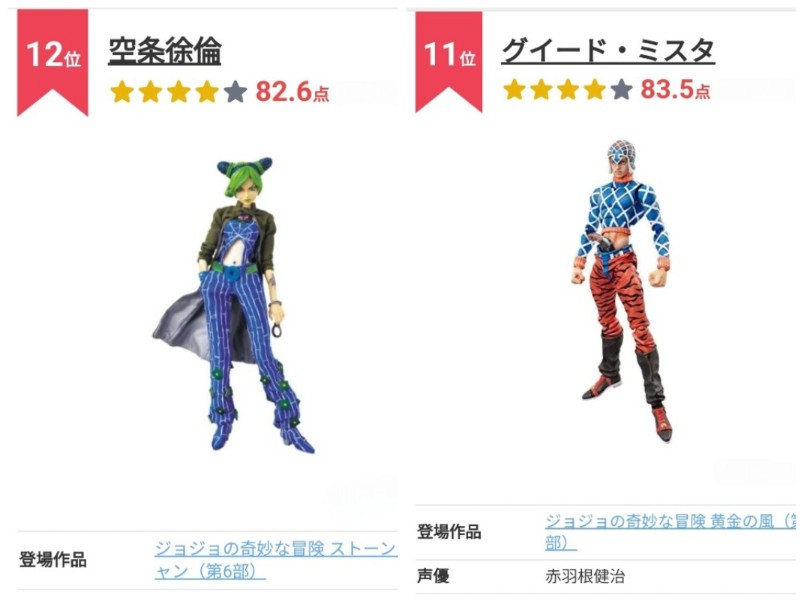Image resolution: width=804 pixels, height=603 pixels.
Task: Click the 声優 row label
Action: point(433,576)
